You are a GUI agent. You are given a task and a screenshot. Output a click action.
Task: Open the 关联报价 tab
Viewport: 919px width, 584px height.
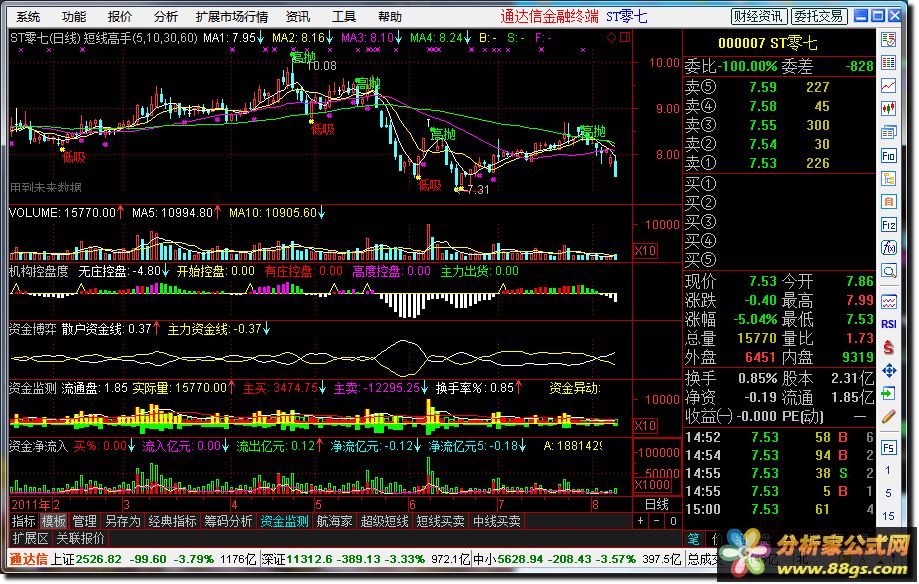click(80, 538)
